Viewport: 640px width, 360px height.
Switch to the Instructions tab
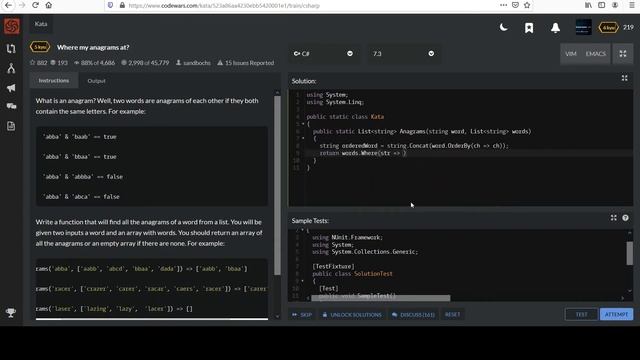(x=54, y=80)
